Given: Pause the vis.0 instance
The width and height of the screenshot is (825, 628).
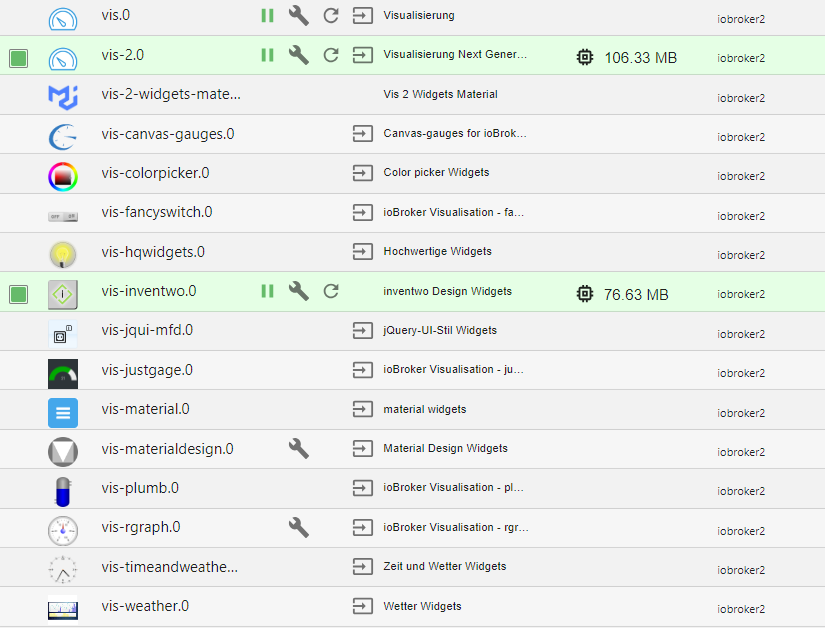Looking at the screenshot, I should click(x=267, y=15).
